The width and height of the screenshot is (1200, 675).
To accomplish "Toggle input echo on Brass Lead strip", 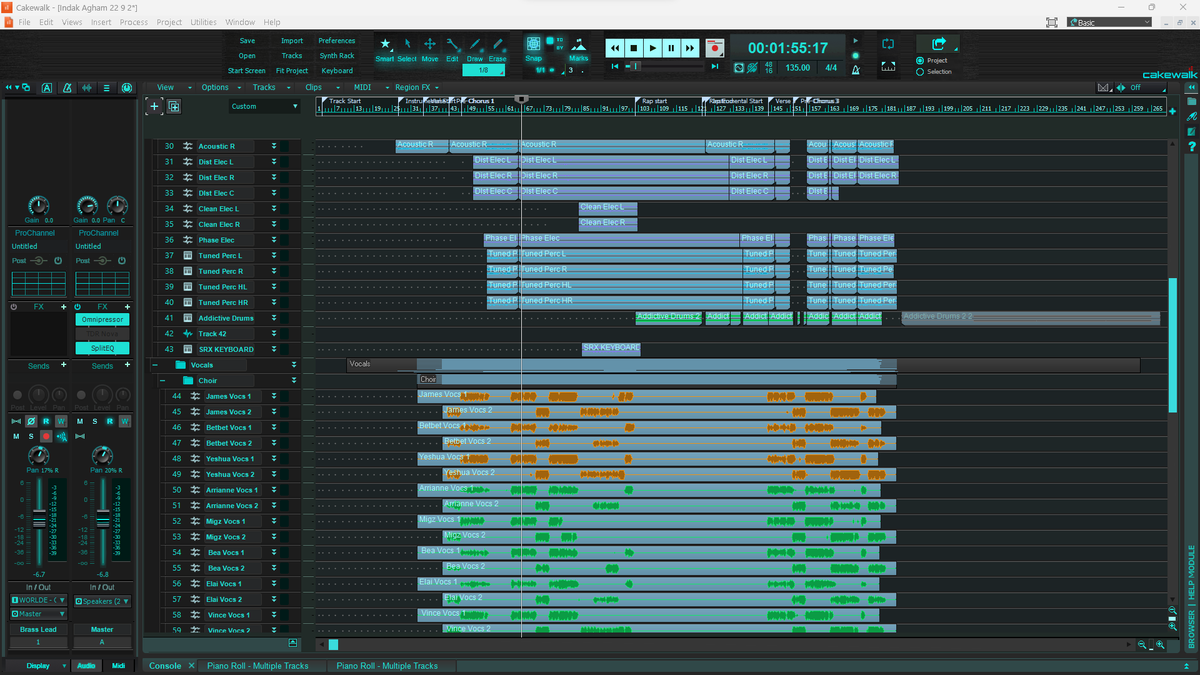I will (x=62, y=437).
